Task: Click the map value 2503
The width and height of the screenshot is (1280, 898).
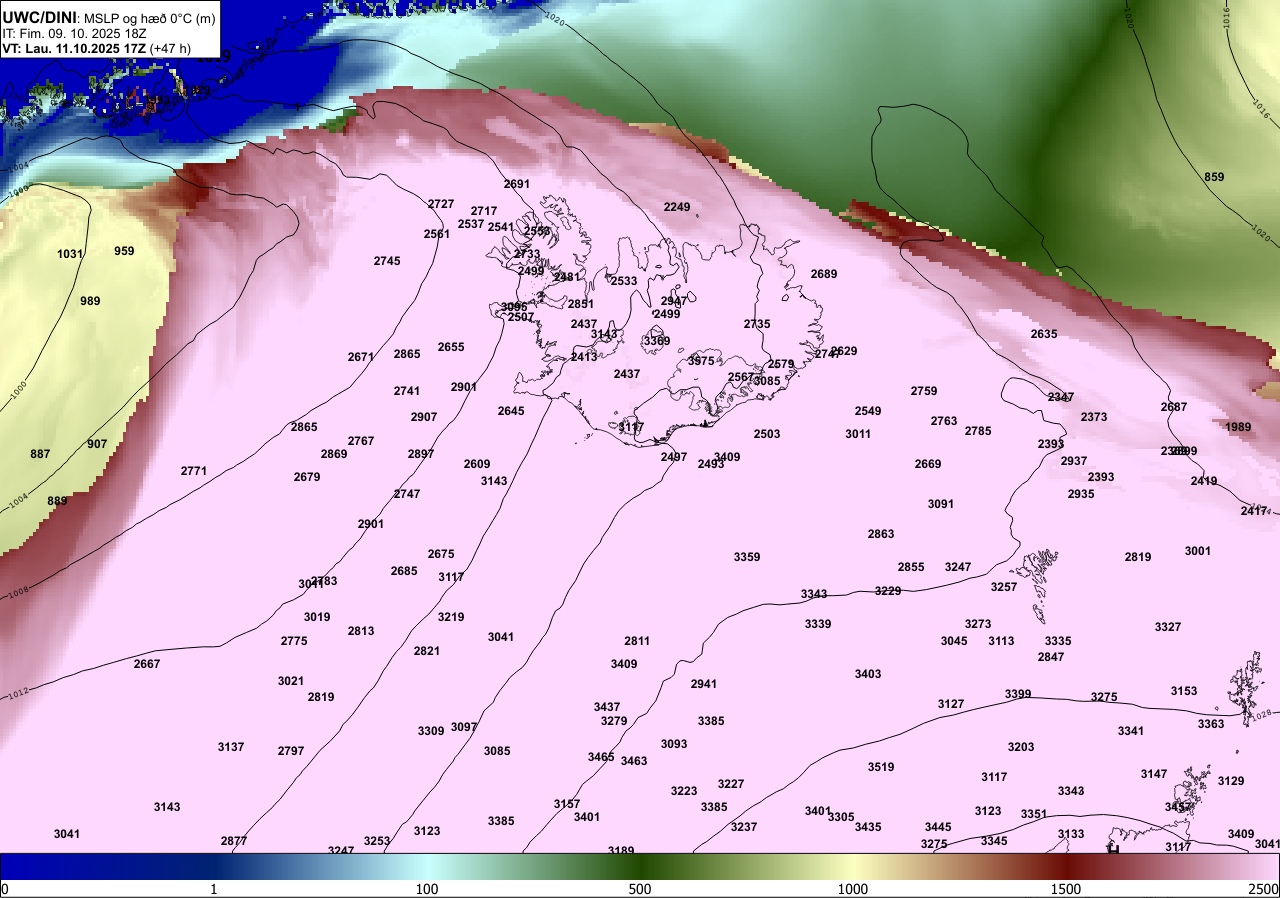Action: click(x=767, y=434)
